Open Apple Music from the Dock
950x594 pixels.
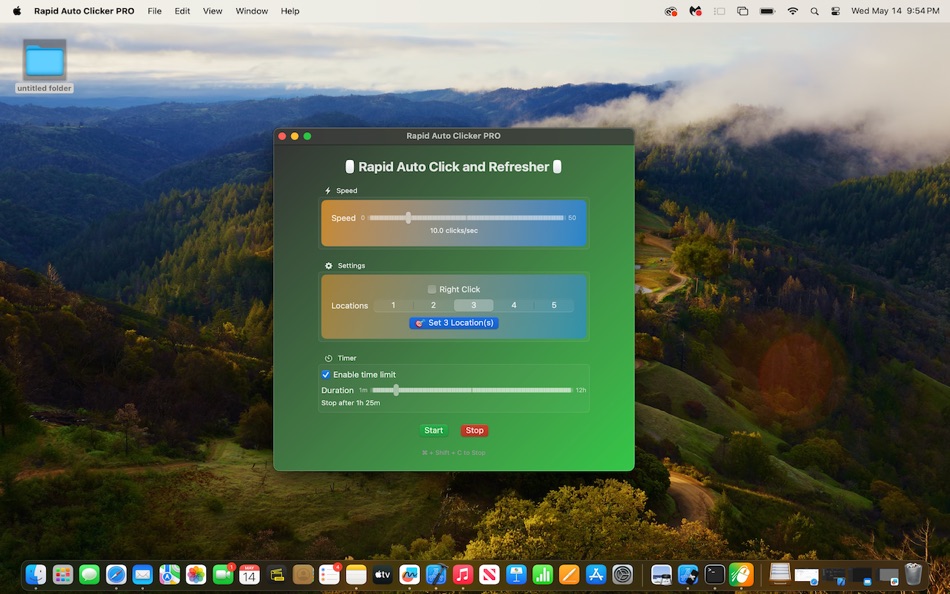pos(462,575)
